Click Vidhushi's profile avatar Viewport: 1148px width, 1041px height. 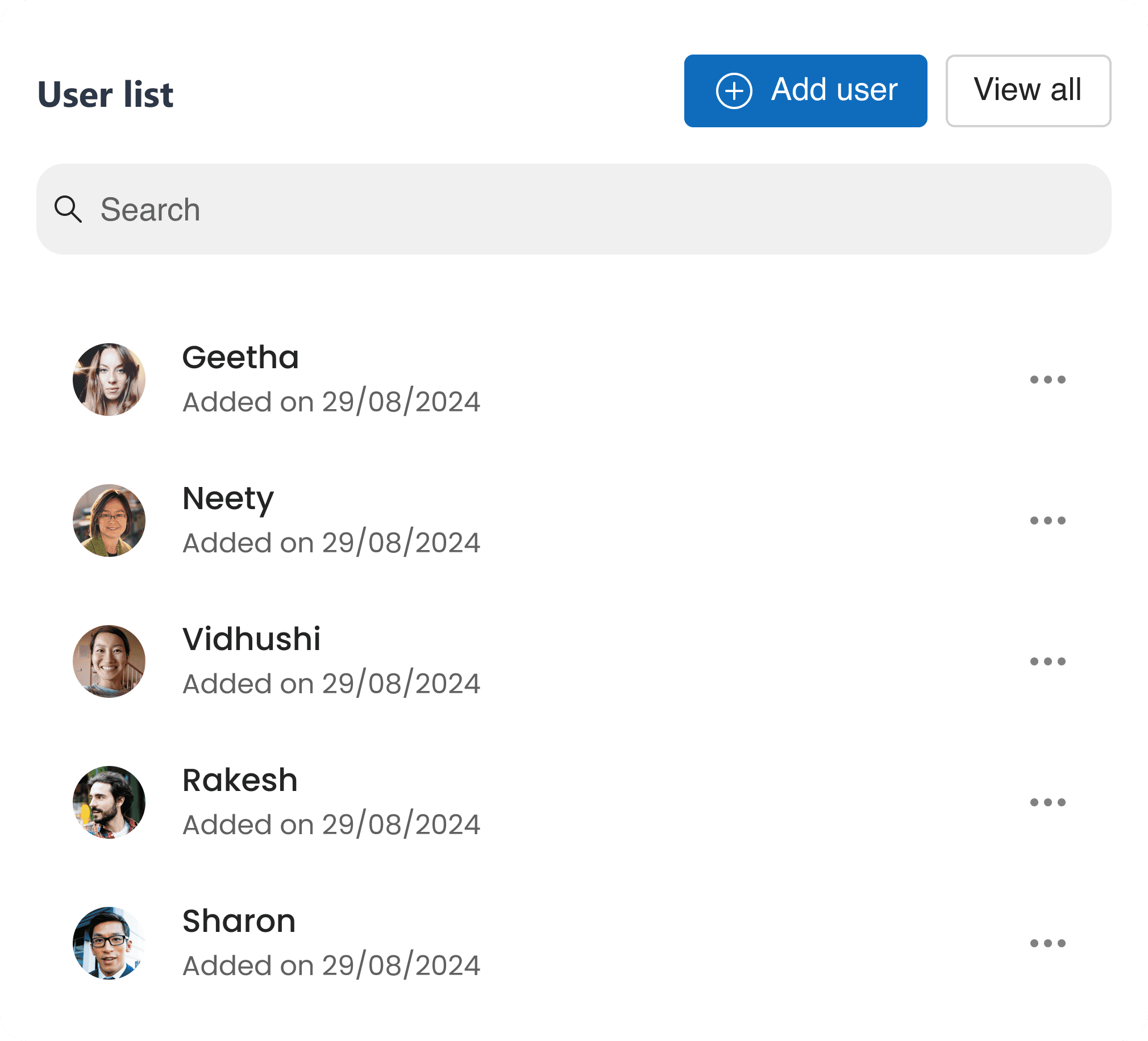[109, 661]
